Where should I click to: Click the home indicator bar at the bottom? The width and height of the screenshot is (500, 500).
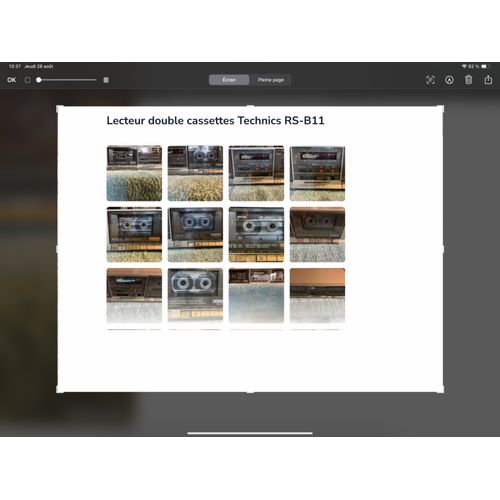tap(250, 433)
